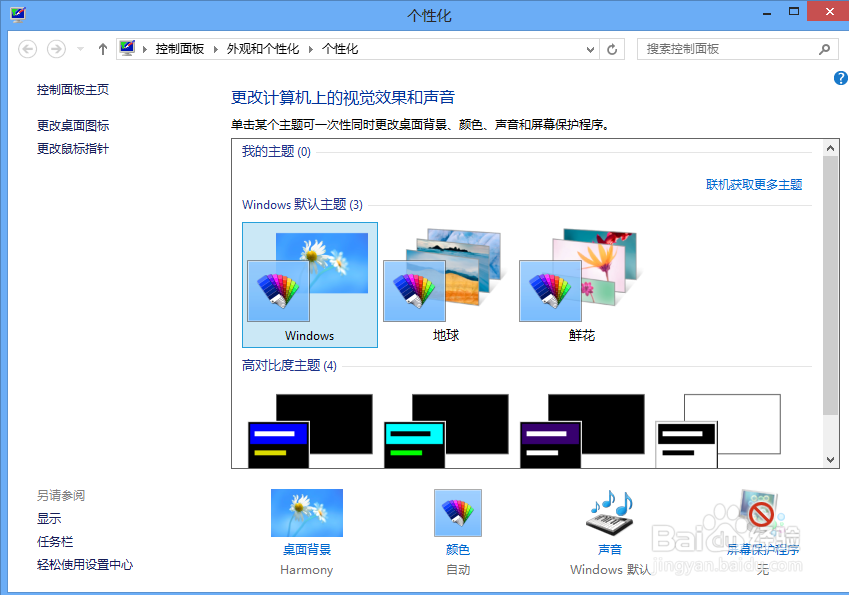Click the 我的主题 (0) group header

tap(276, 152)
